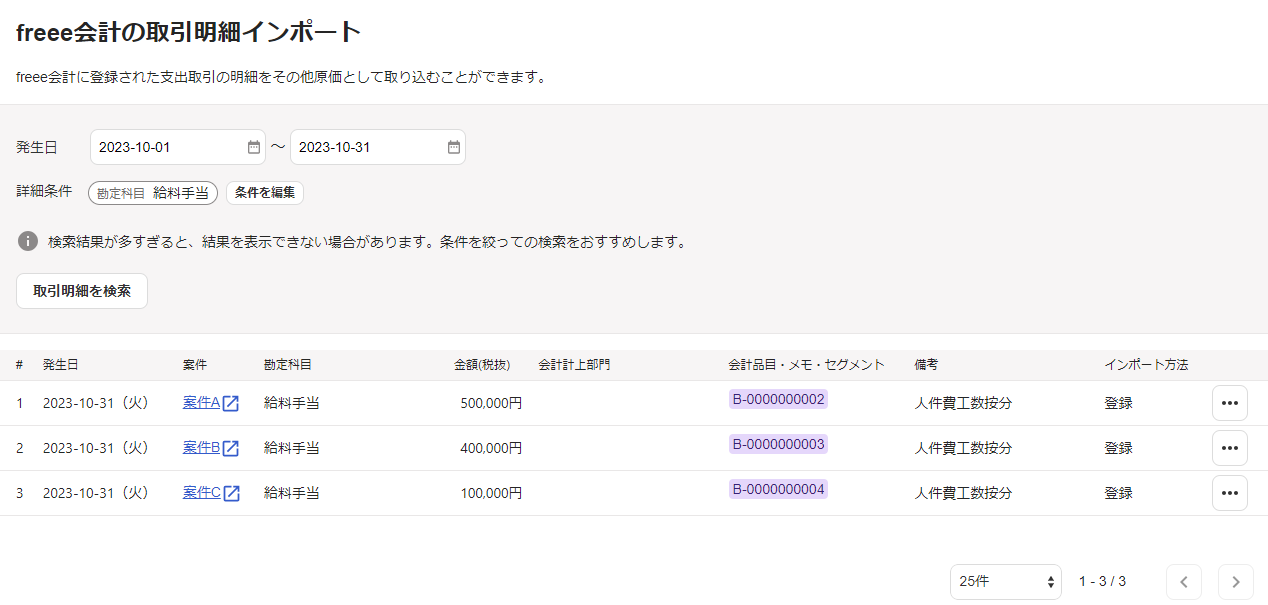Open external link icon beside 案件A
Image resolution: width=1268 pixels, height=605 pixels.
click(231, 403)
